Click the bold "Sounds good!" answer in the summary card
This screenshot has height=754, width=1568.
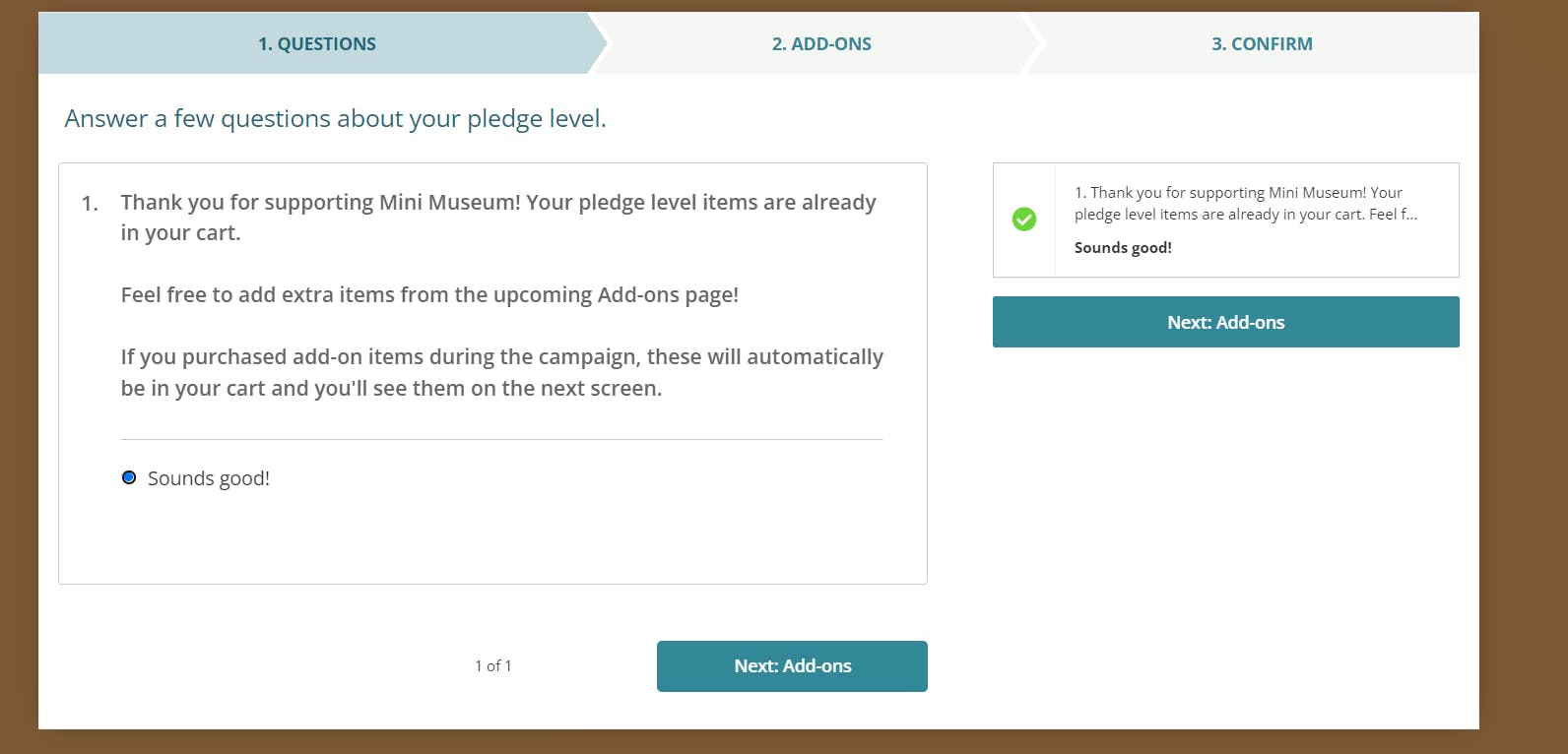click(x=1123, y=248)
